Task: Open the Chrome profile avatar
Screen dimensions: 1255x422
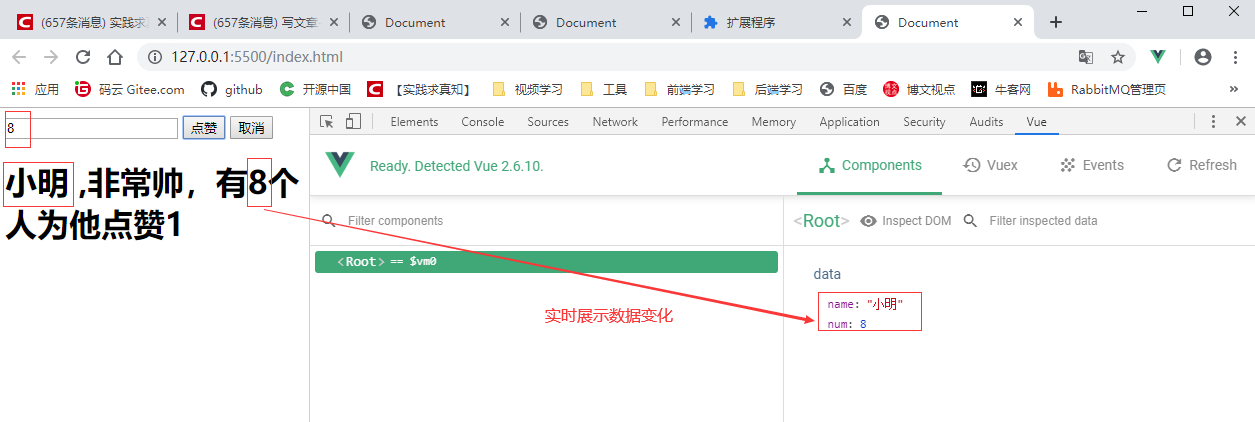Action: click(x=1203, y=57)
